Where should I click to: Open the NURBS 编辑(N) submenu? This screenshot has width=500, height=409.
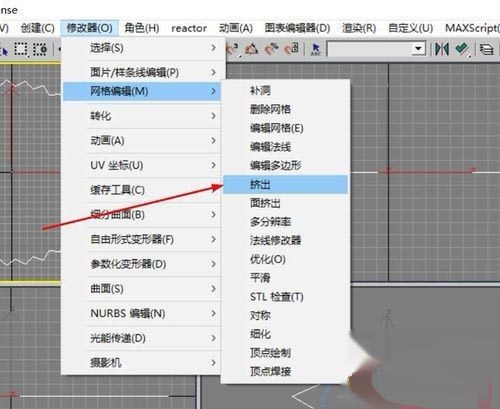tap(142, 313)
